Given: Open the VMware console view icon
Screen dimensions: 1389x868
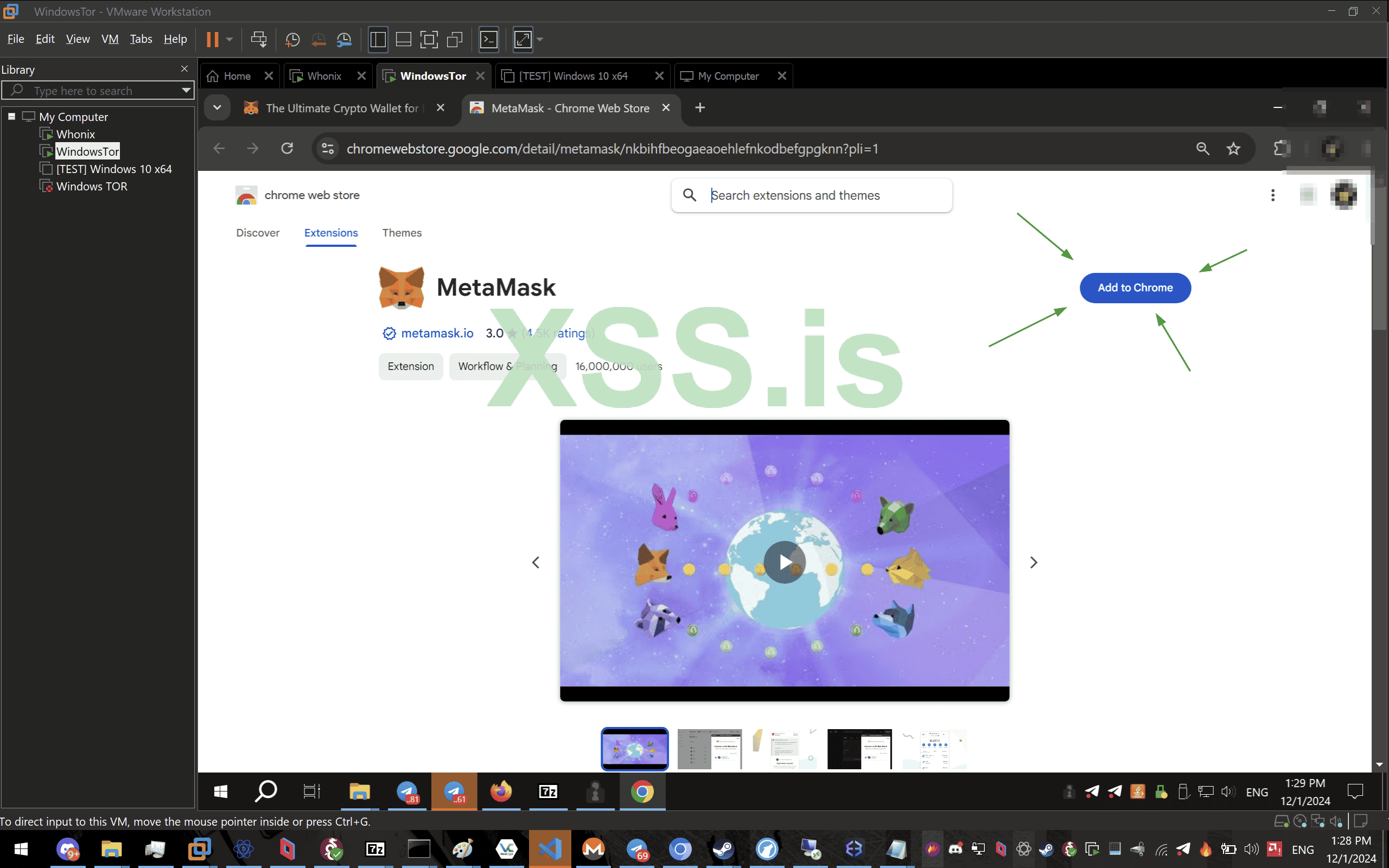Looking at the screenshot, I should click(488, 39).
